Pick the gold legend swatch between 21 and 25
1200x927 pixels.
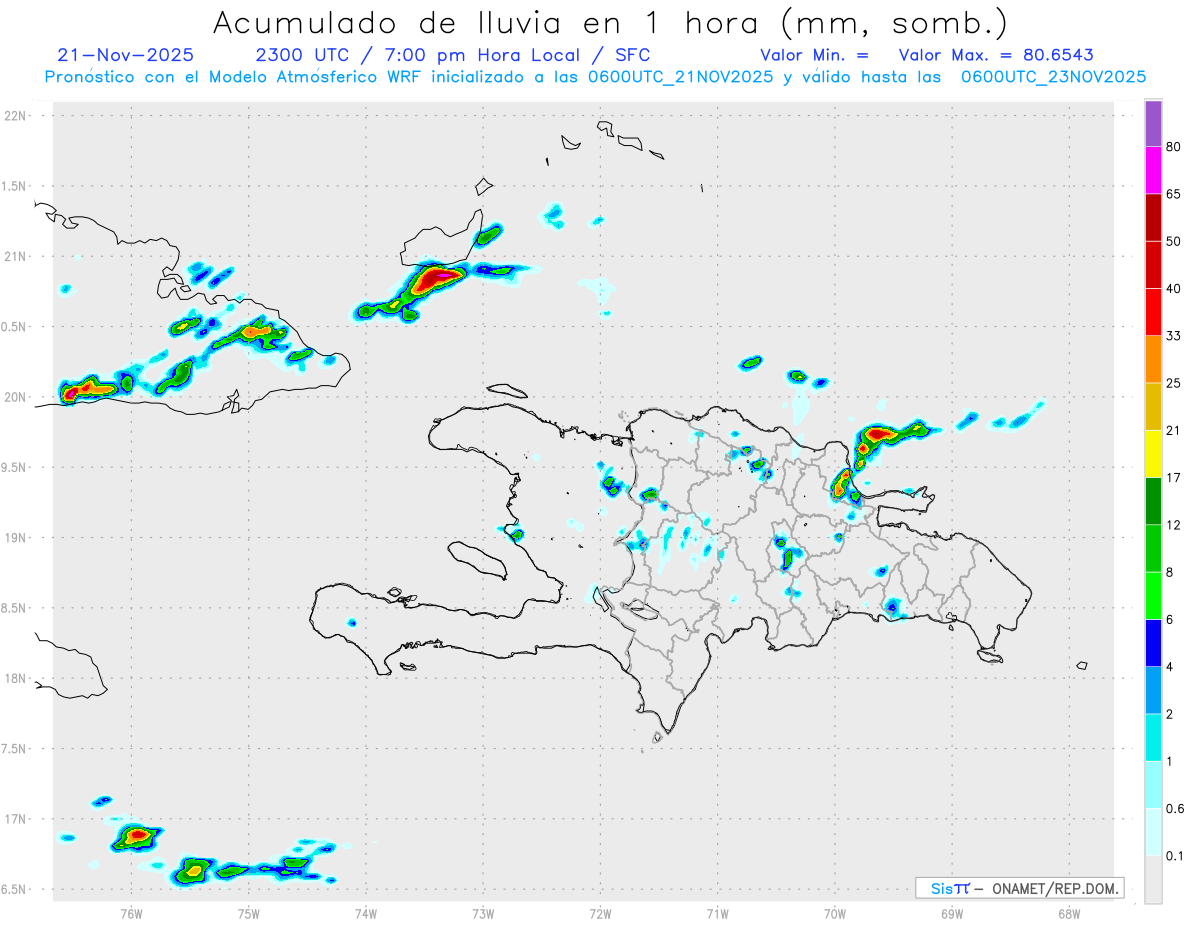(x=1153, y=407)
